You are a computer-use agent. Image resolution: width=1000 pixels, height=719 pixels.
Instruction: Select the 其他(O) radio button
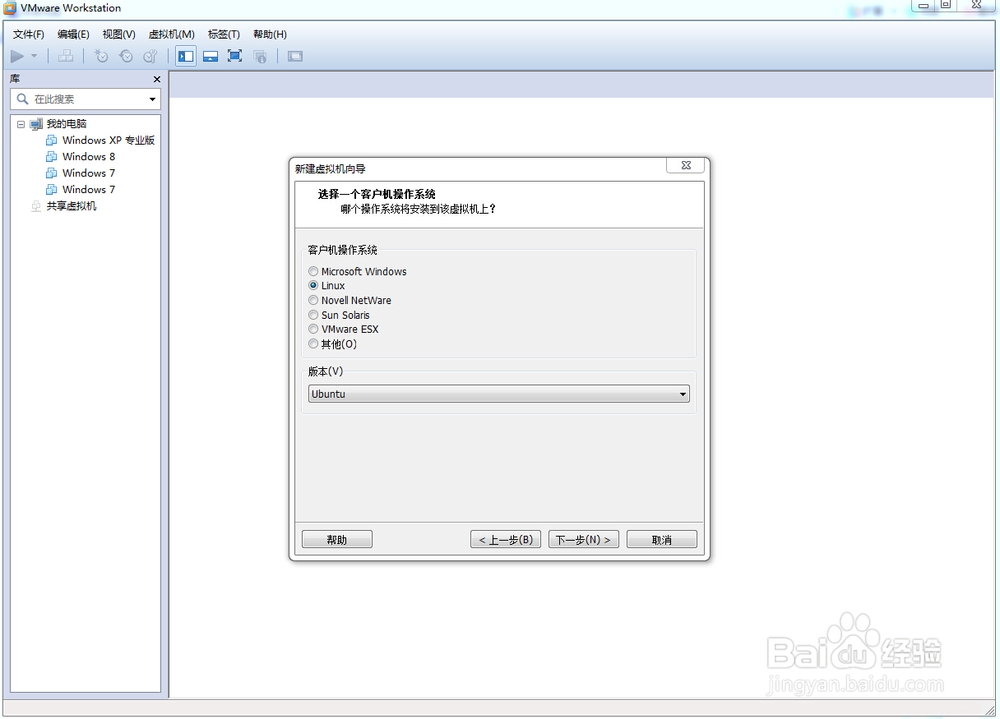pyautogui.click(x=313, y=344)
